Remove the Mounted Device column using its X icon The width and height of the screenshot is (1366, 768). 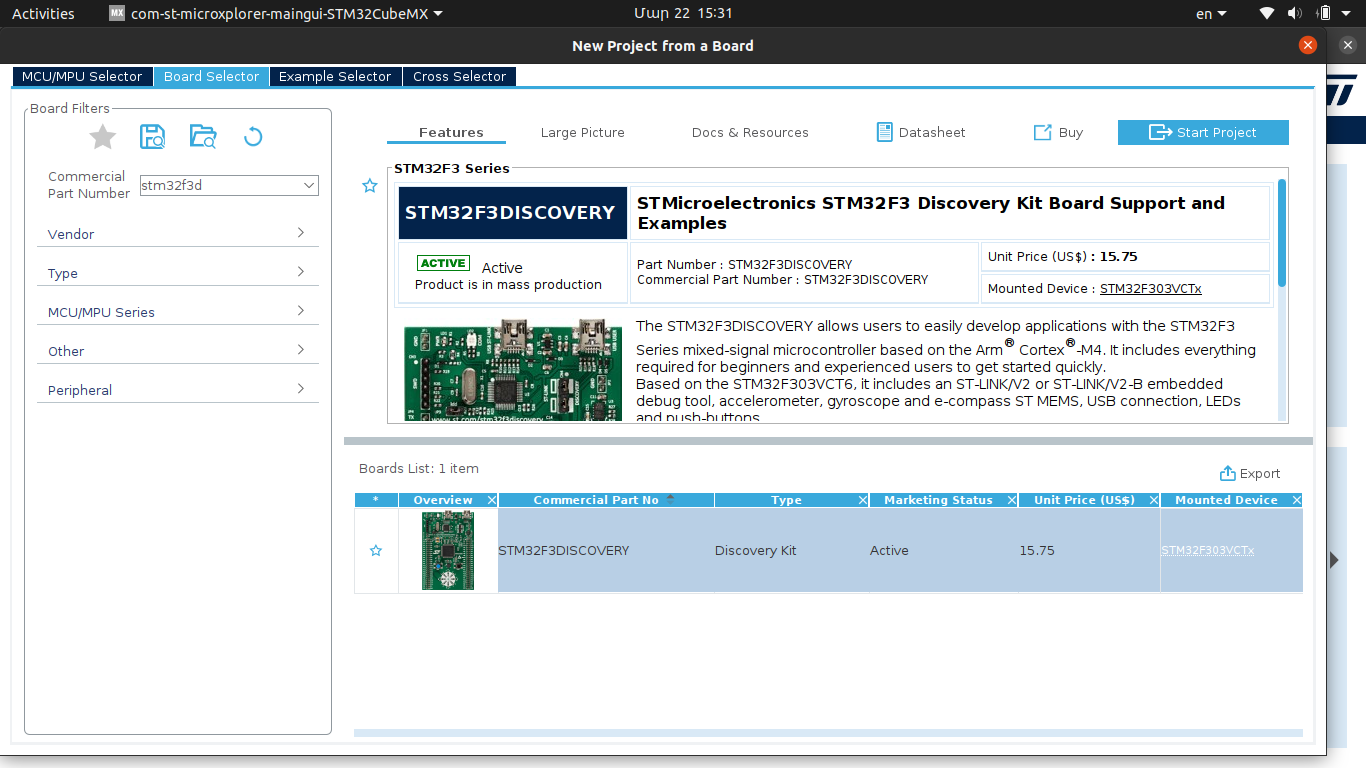click(1297, 500)
